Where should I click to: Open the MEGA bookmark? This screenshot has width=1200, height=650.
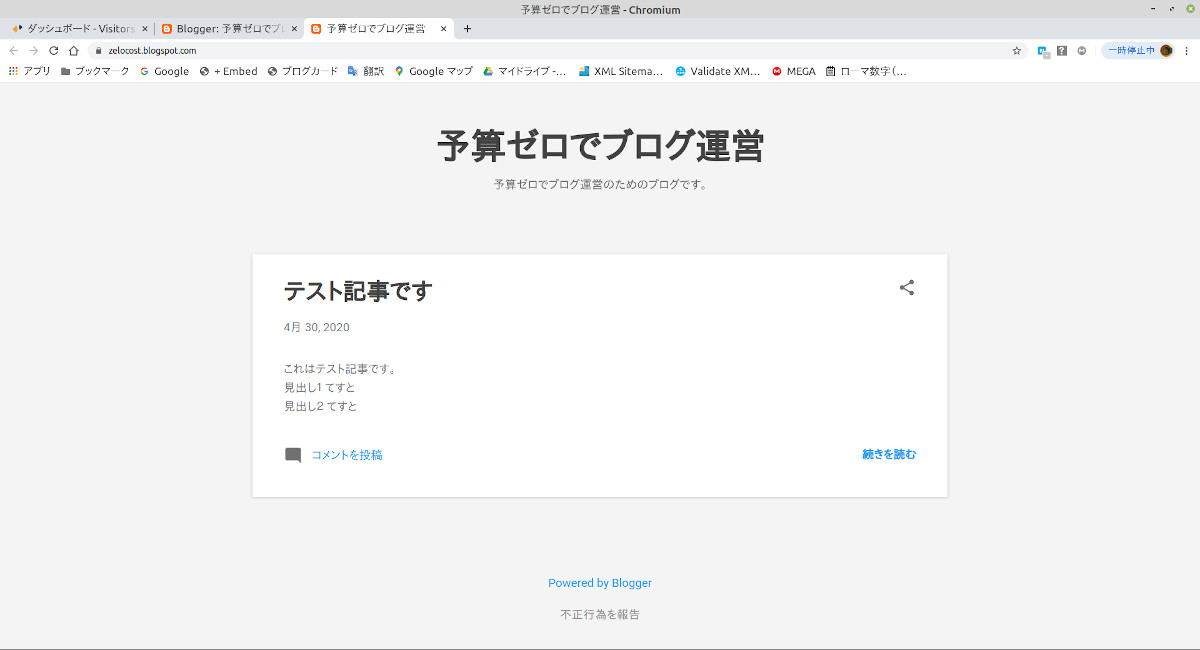[x=794, y=71]
